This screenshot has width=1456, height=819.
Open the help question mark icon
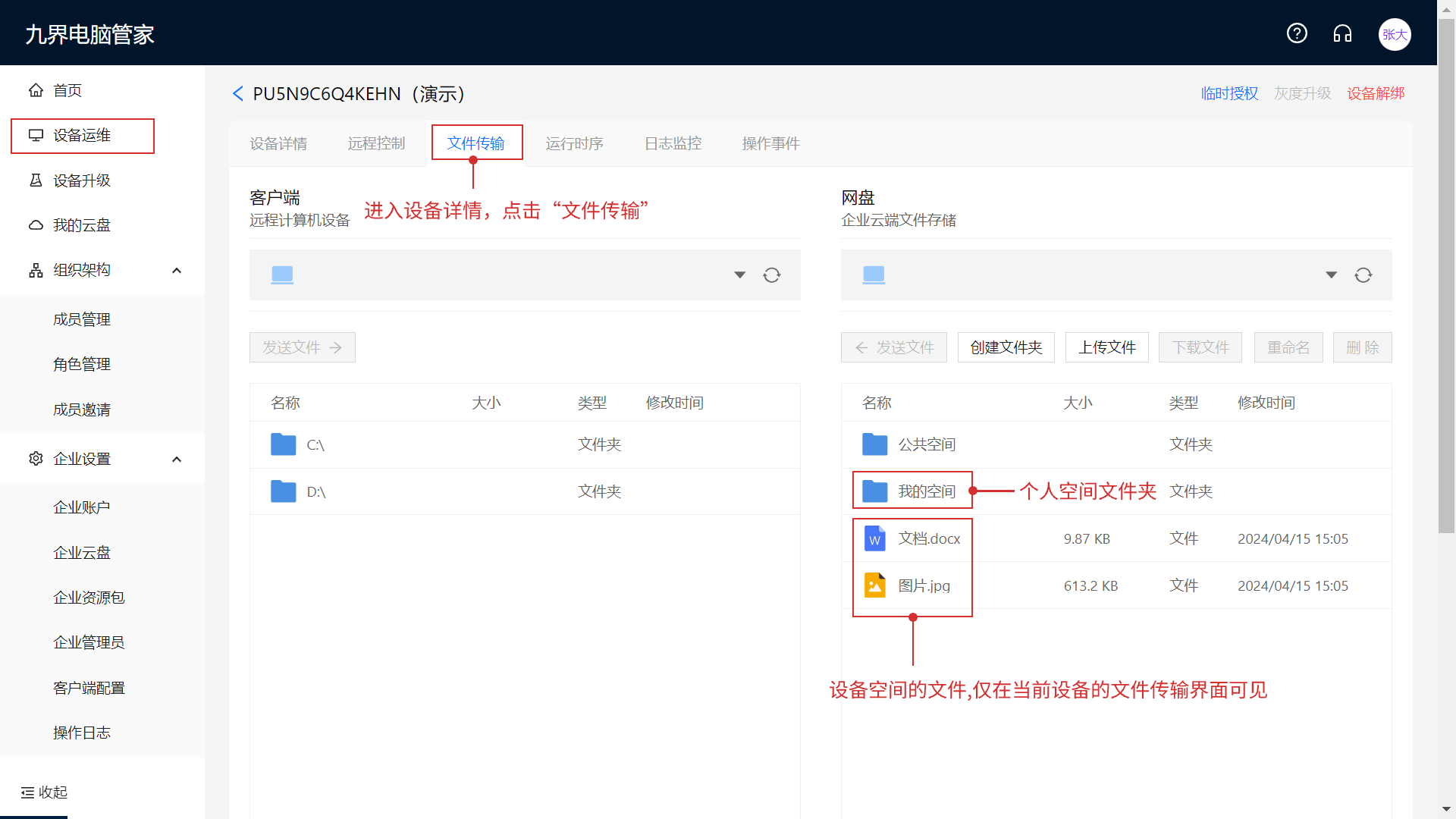click(1297, 33)
